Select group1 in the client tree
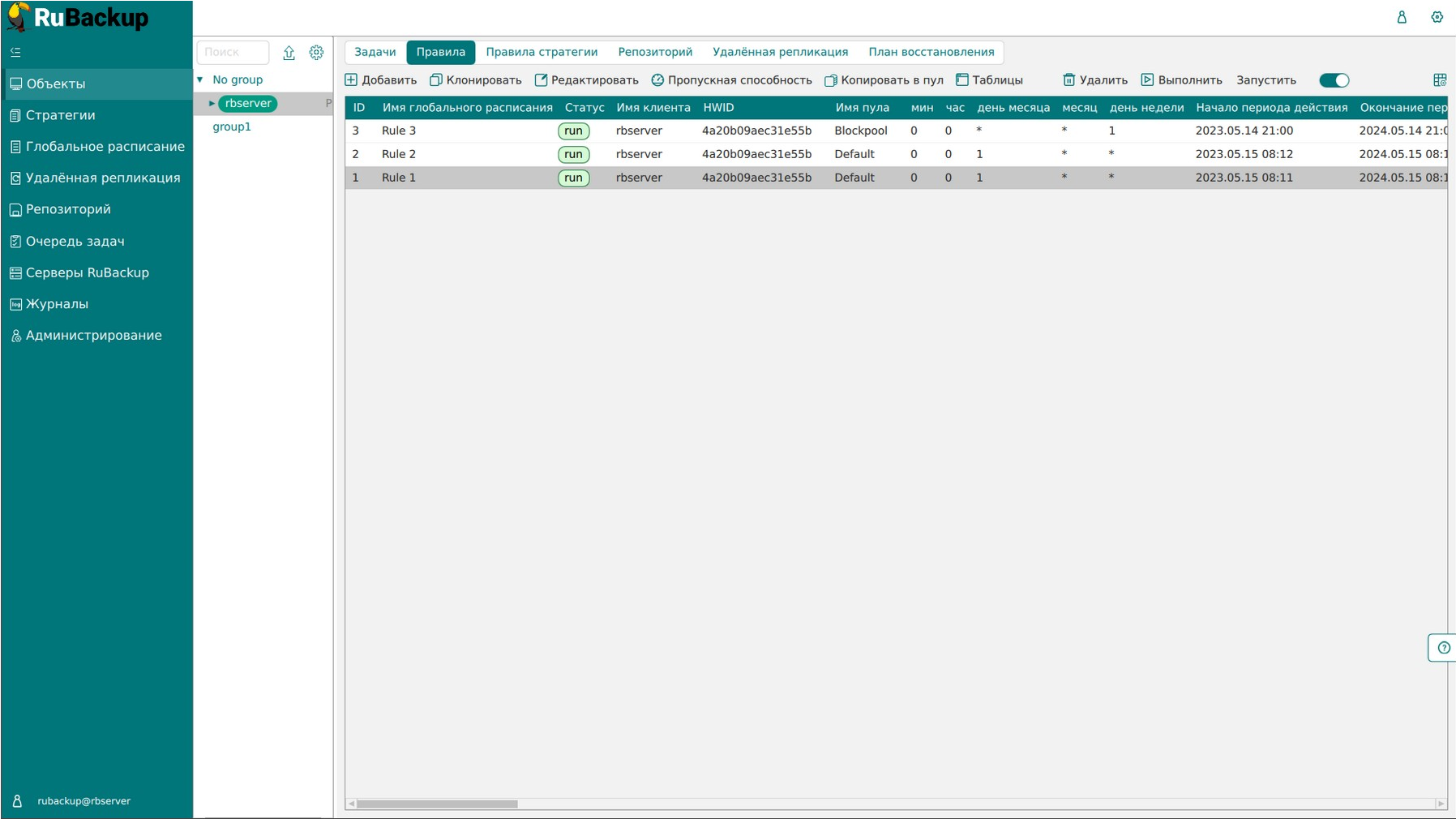Screen dimensions: 1456x819 point(232,126)
